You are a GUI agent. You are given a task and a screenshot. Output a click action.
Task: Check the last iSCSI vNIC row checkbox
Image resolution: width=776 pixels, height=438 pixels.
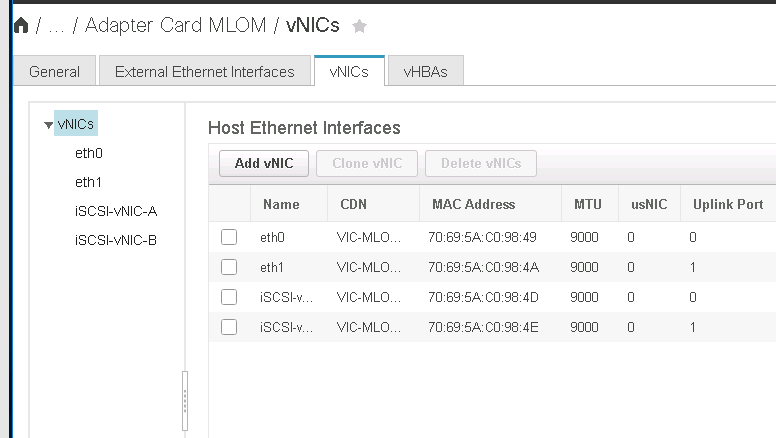click(x=229, y=327)
